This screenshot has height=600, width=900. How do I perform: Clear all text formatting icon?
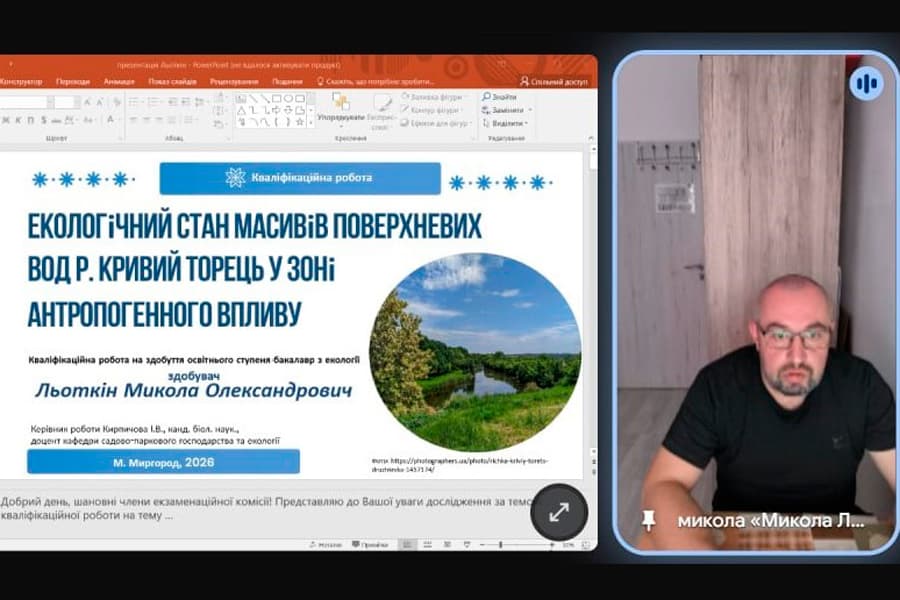pos(117,102)
